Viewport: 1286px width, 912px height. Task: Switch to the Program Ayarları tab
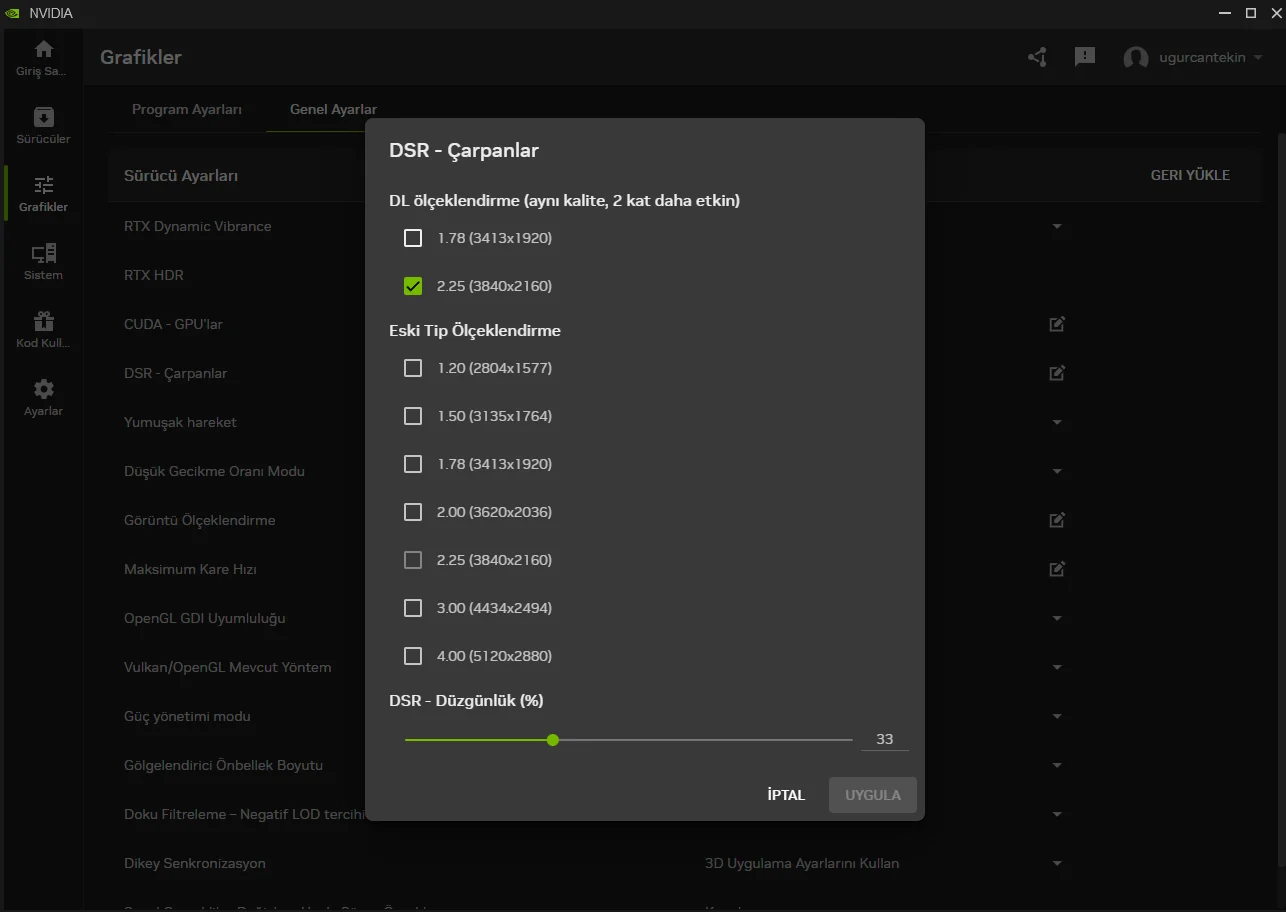[x=187, y=109]
